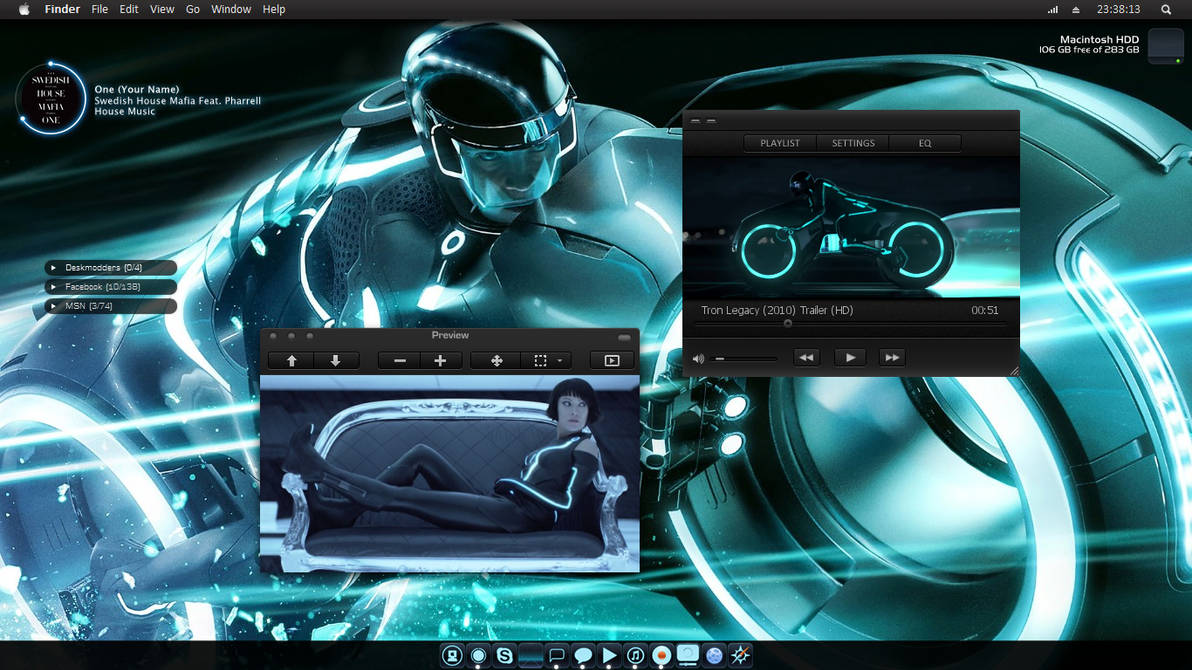The image size is (1192, 670).
Task: Expand the Facebook (10/138) group
Action: pyautogui.click(x=110, y=287)
